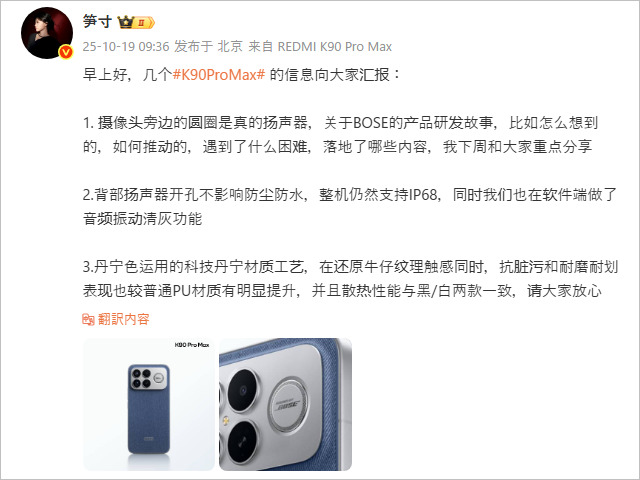
Task: Click the lower camera lens in close-up
Action: tap(243, 442)
